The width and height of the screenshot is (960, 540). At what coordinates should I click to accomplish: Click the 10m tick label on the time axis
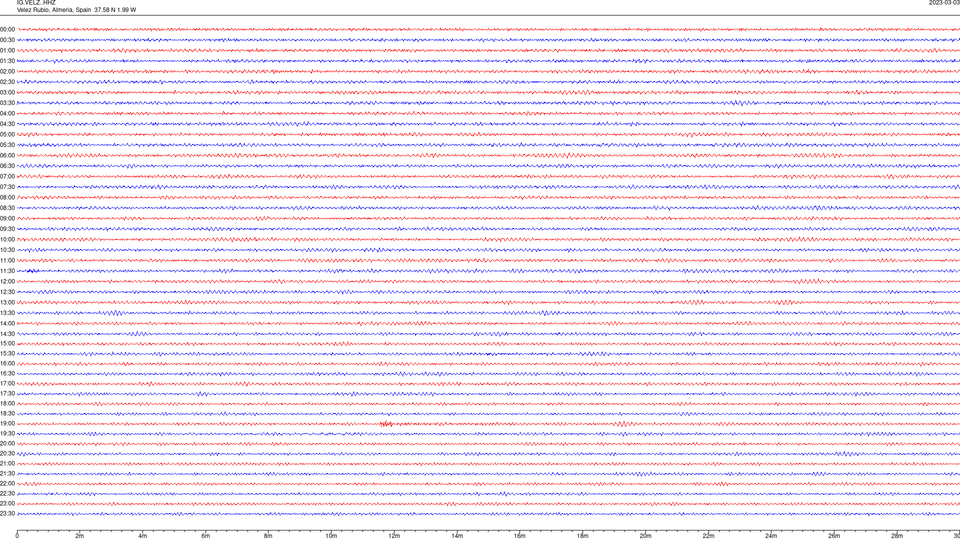coord(331,536)
